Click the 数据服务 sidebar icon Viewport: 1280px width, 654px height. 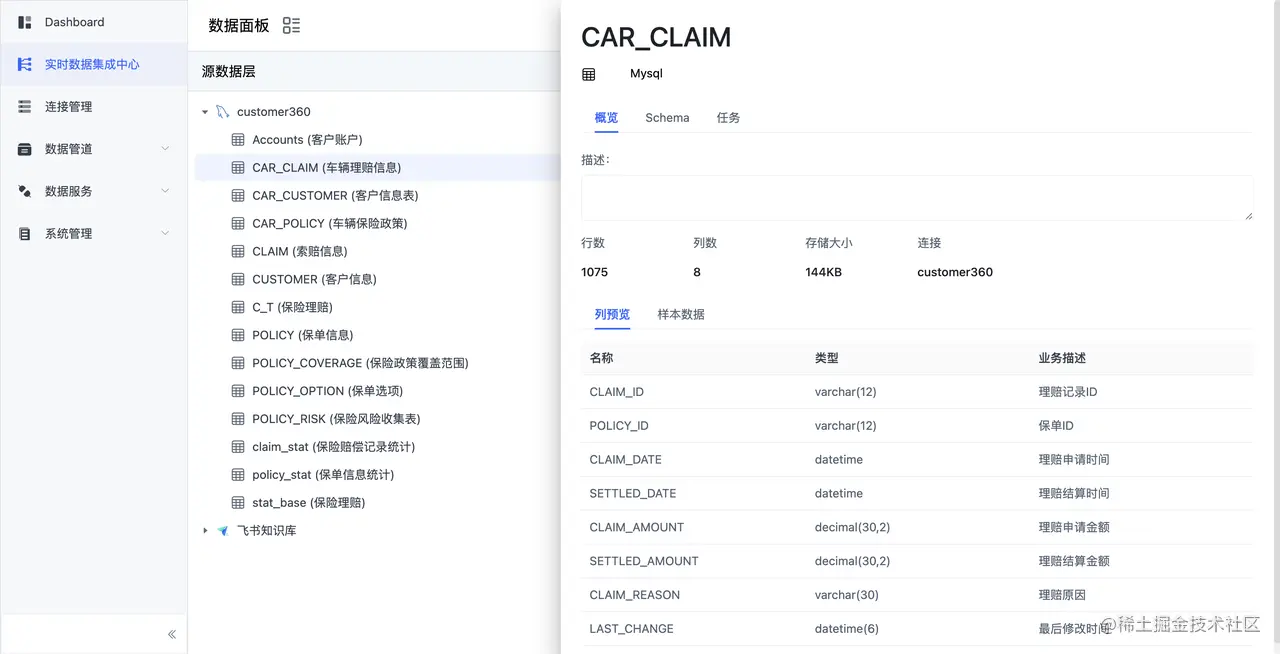[25, 191]
